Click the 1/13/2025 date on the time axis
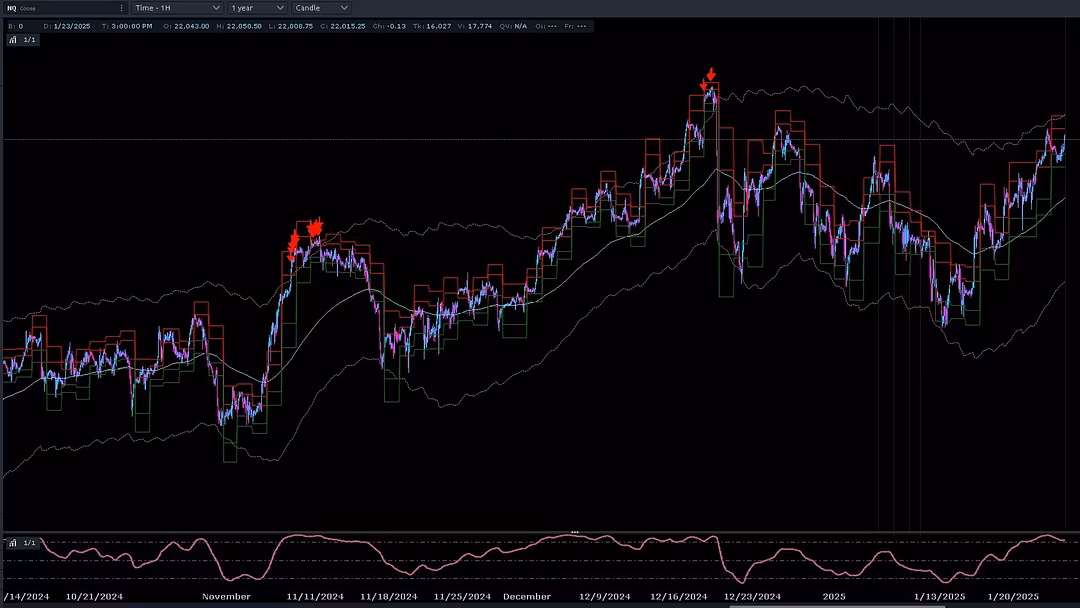 pos(939,596)
